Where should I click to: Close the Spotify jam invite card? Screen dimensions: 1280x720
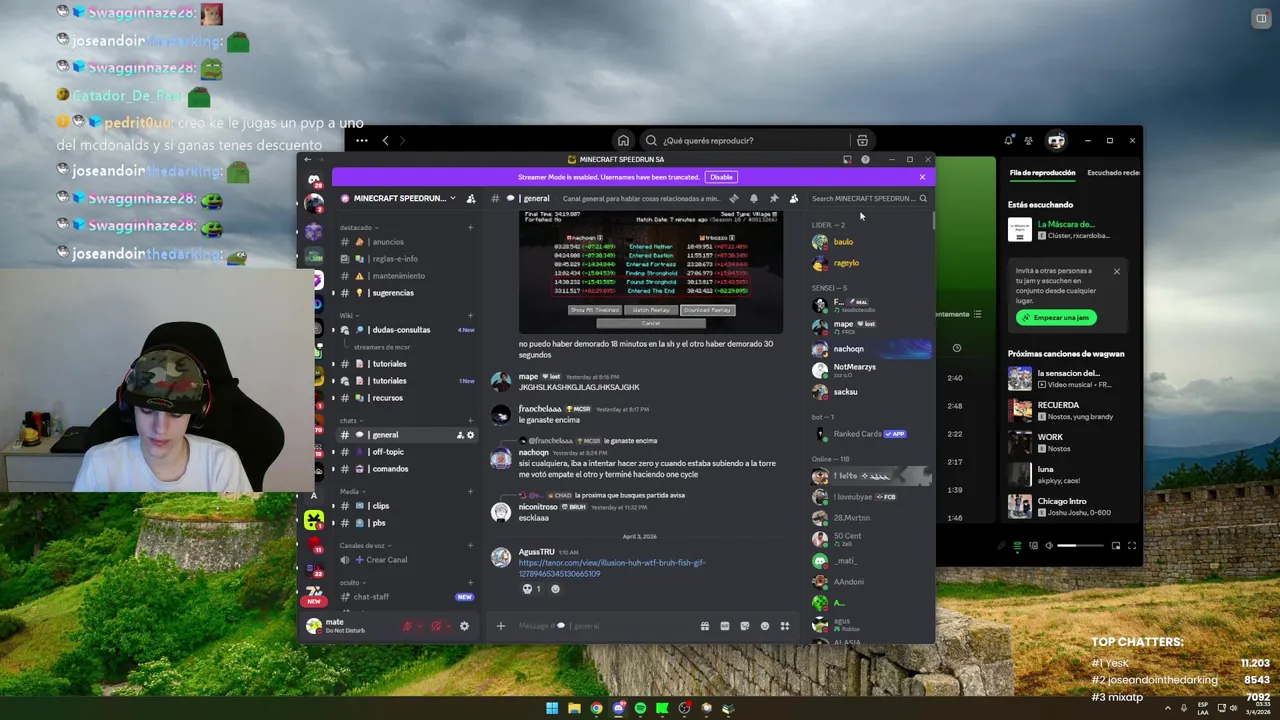pos(1117,272)
